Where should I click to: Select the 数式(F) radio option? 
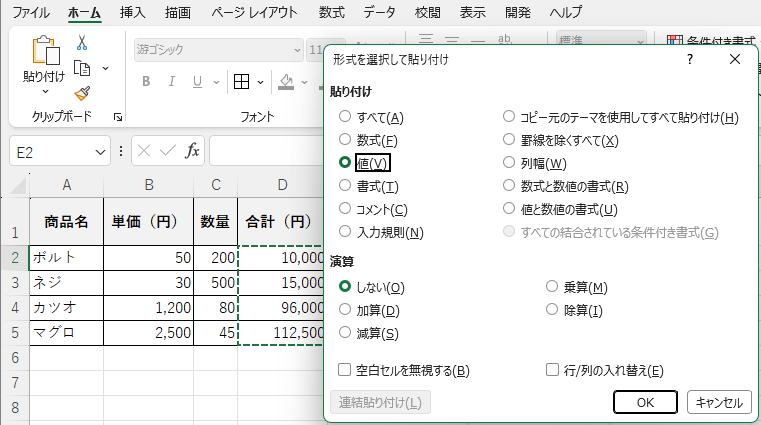[x=345, y=140]
